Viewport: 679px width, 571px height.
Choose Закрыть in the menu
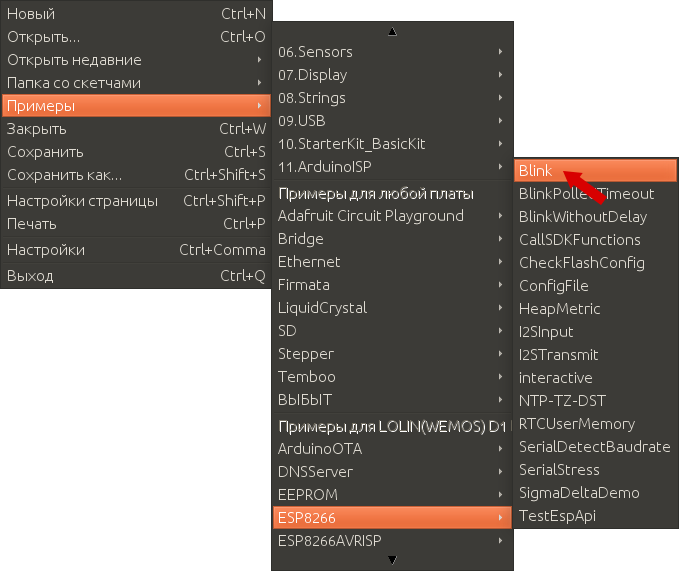click(136, 129)
